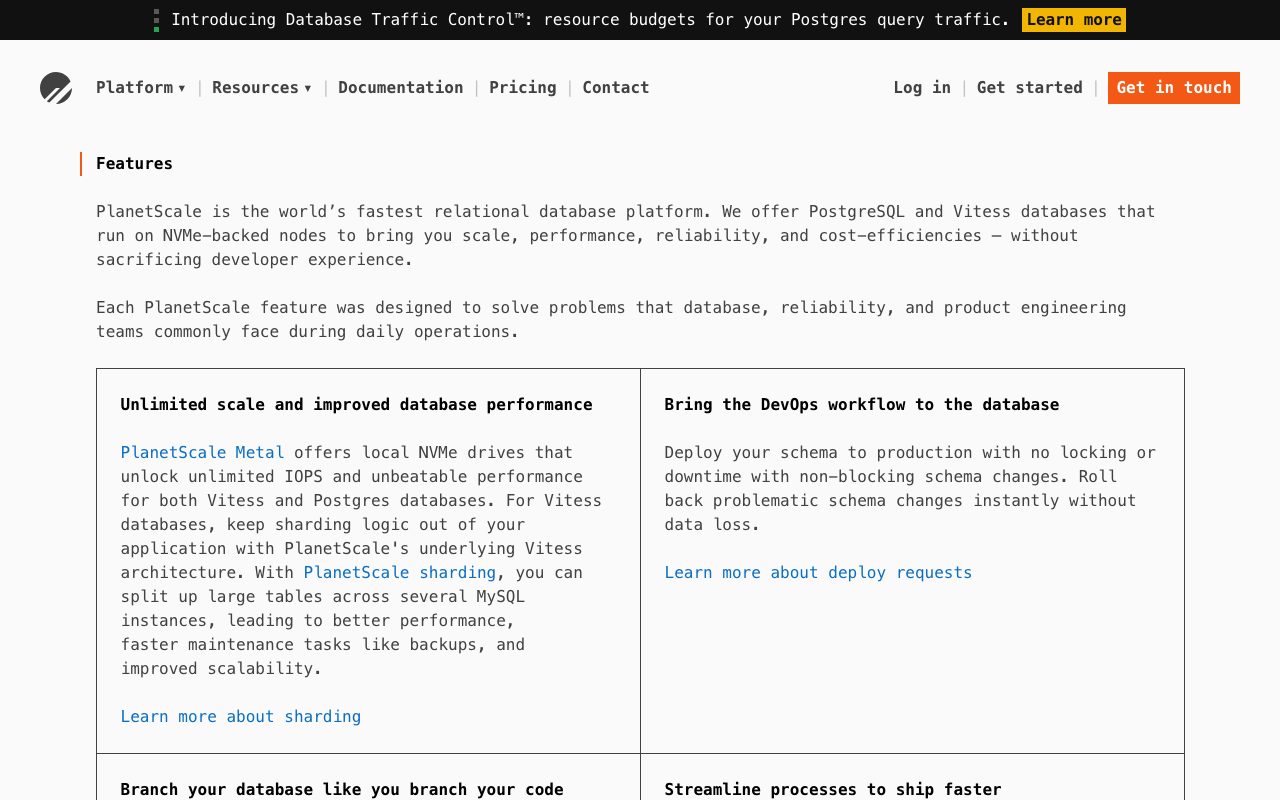The height and width of the screenshot is (800, 1280).
Task: Click the Features section heading
Action: (135, 164)
